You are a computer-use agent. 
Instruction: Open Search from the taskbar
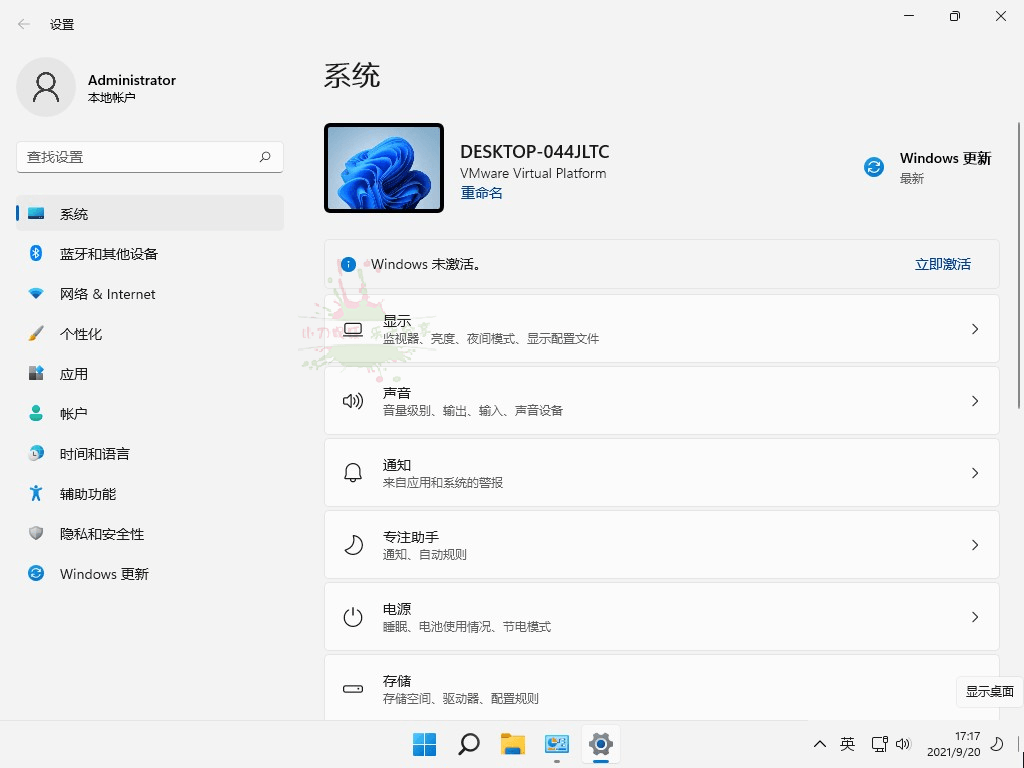pyautogui.click(x=468, y=744)
